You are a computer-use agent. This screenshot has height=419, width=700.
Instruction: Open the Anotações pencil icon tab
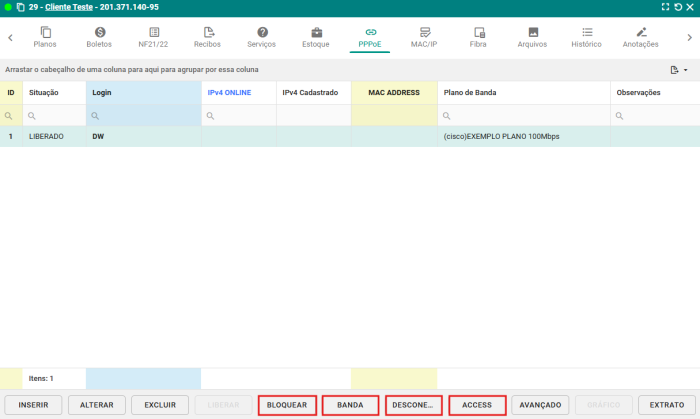point(641,33)
